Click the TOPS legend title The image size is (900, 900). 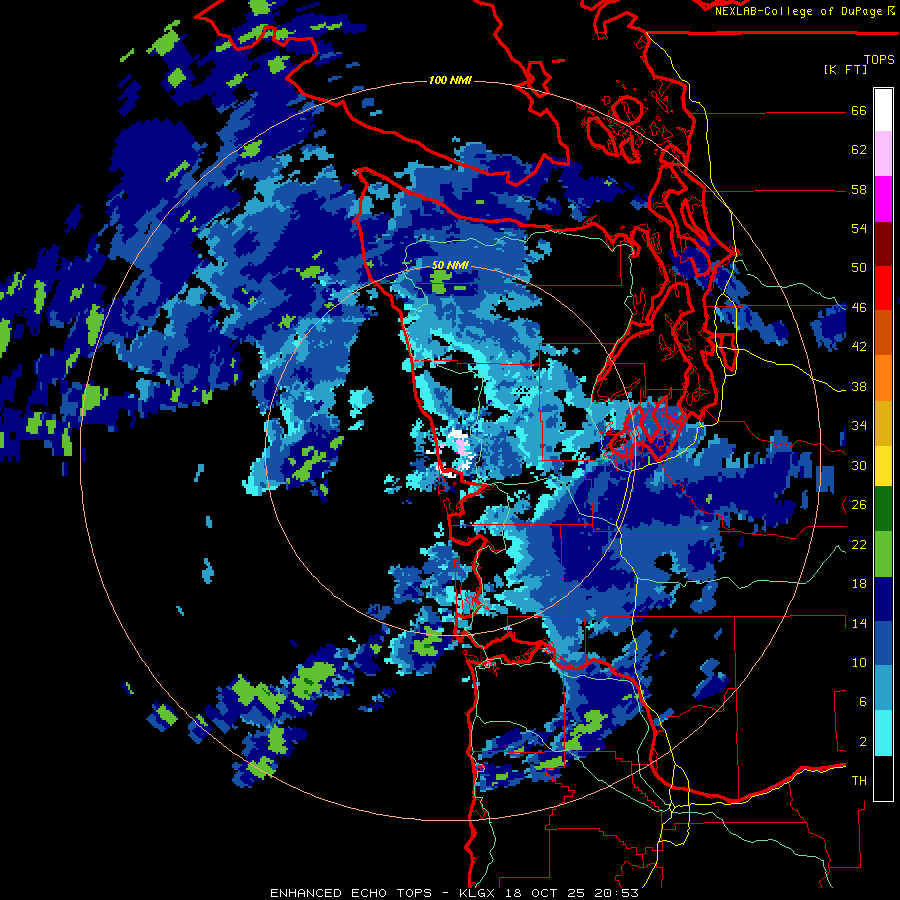pos(879,59)
